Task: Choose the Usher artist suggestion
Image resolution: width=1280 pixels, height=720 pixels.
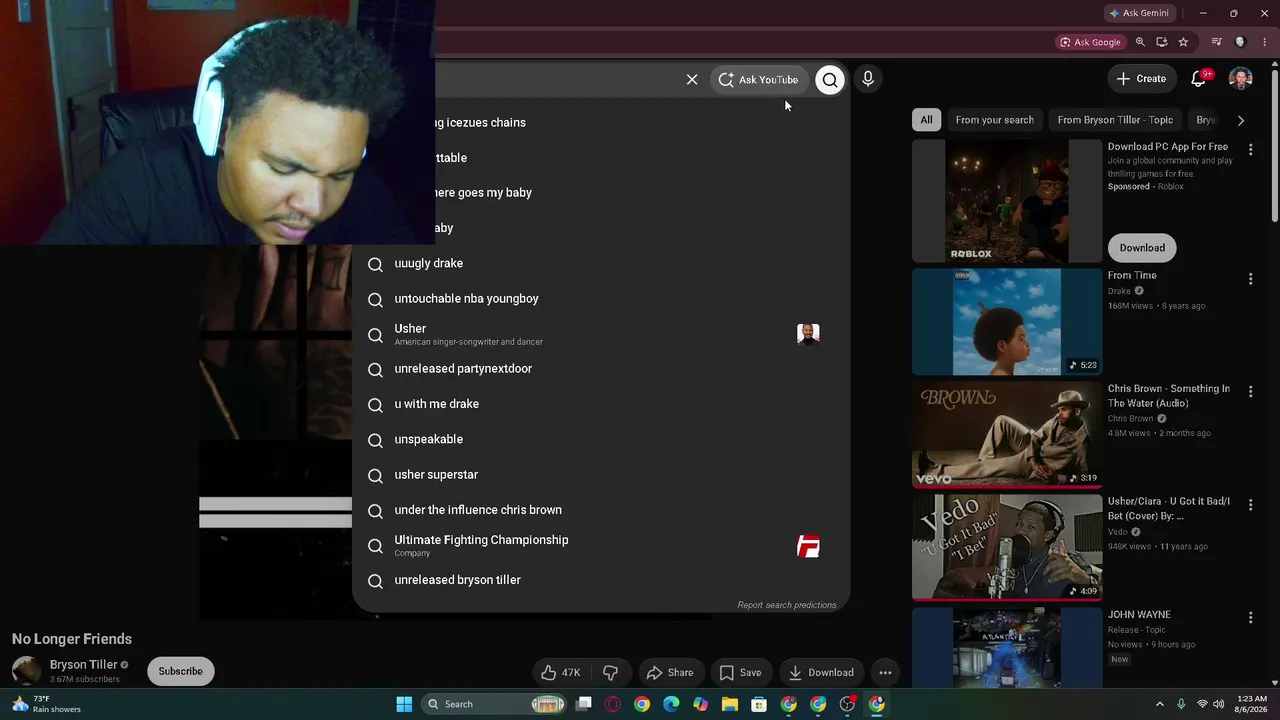Action: 601,334
